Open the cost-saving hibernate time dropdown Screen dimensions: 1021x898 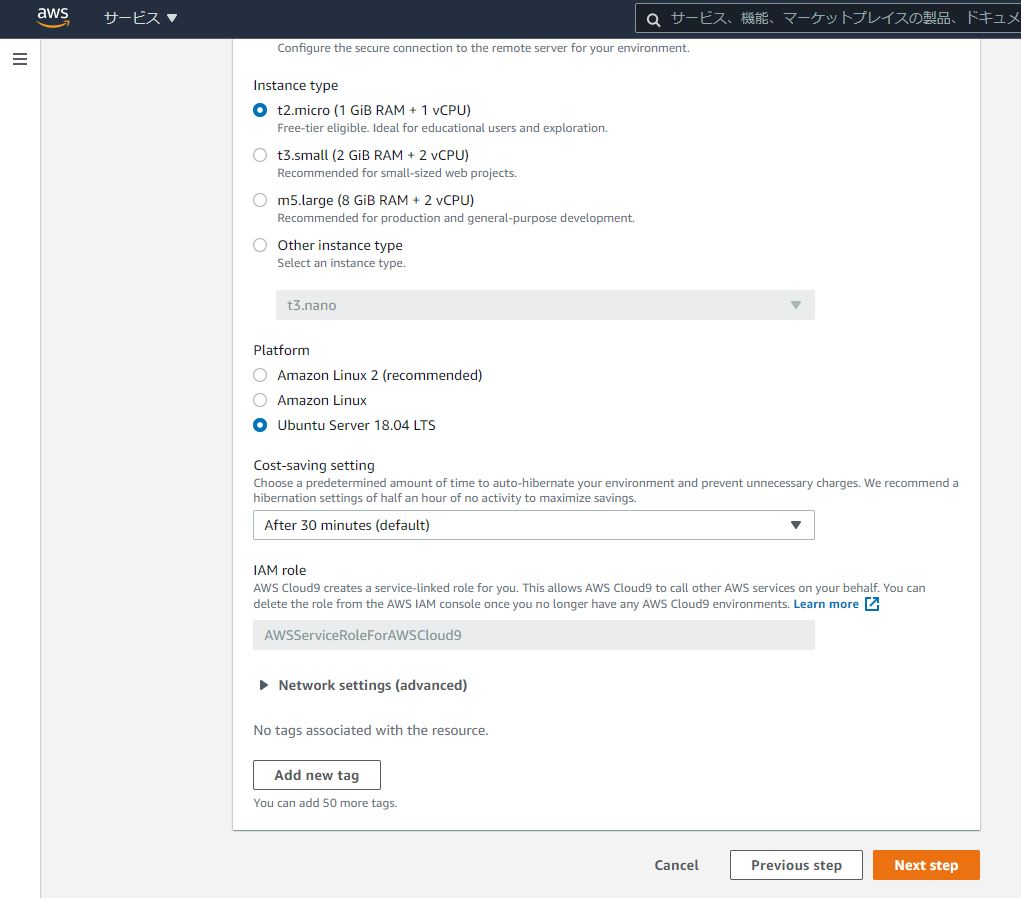[x=534, y=525]
